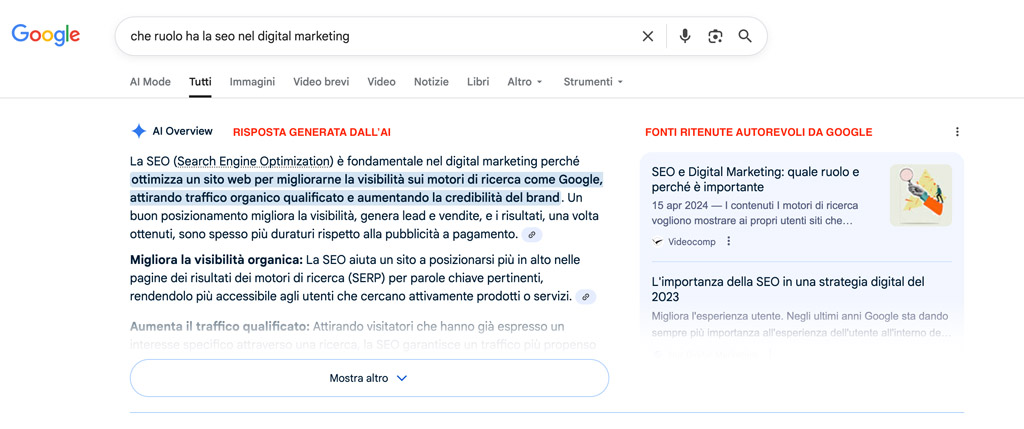Open the Strumenti dropdown
Screen dimensions: 1024x429
coord(593,82)
